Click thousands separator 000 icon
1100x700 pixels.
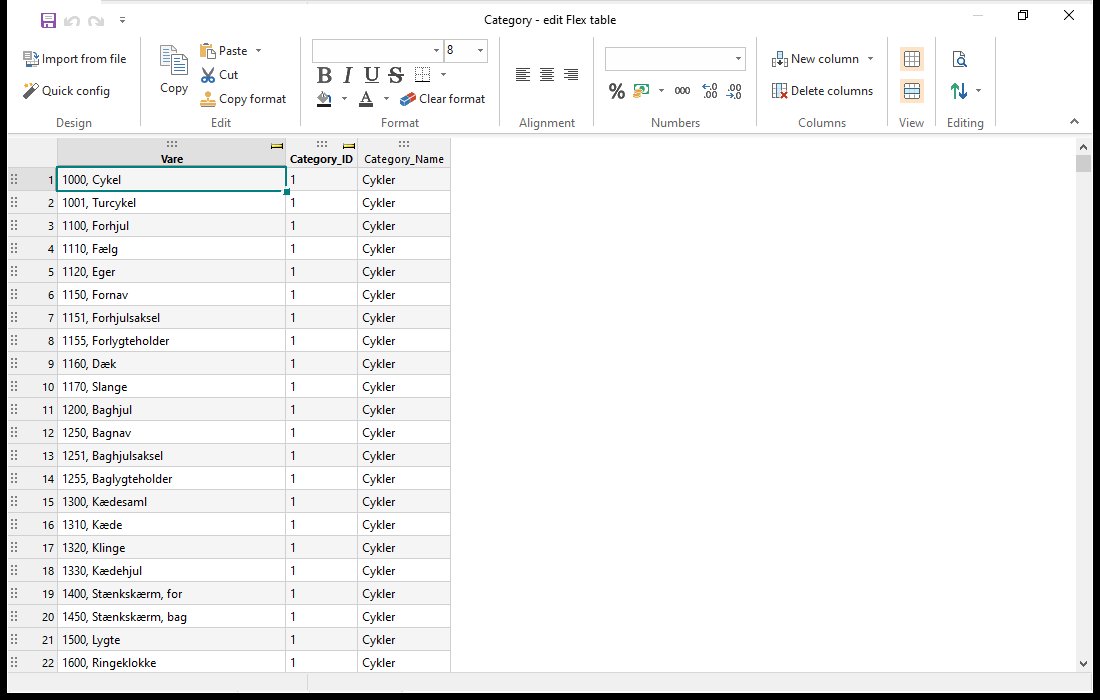[x=682, y=90]
